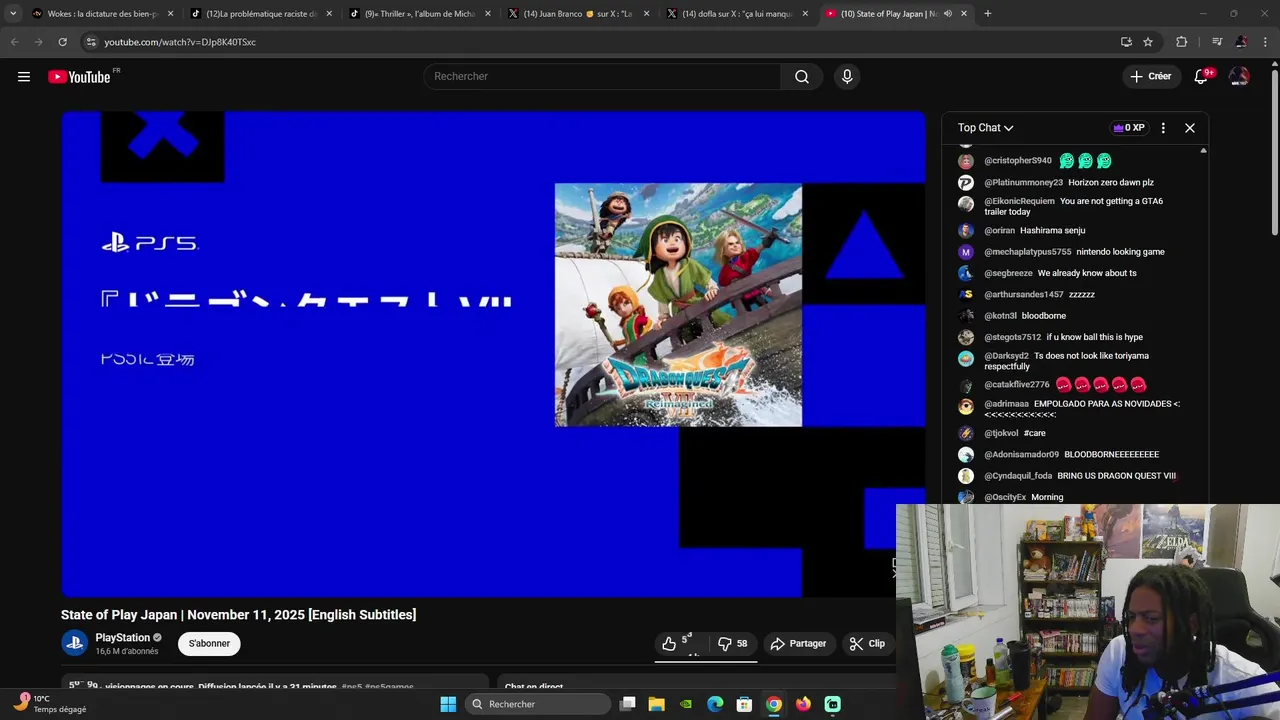Click the search magnifier button
Image resolution: width=1280 pixels, height=720 pixels.
click(802, 77)
